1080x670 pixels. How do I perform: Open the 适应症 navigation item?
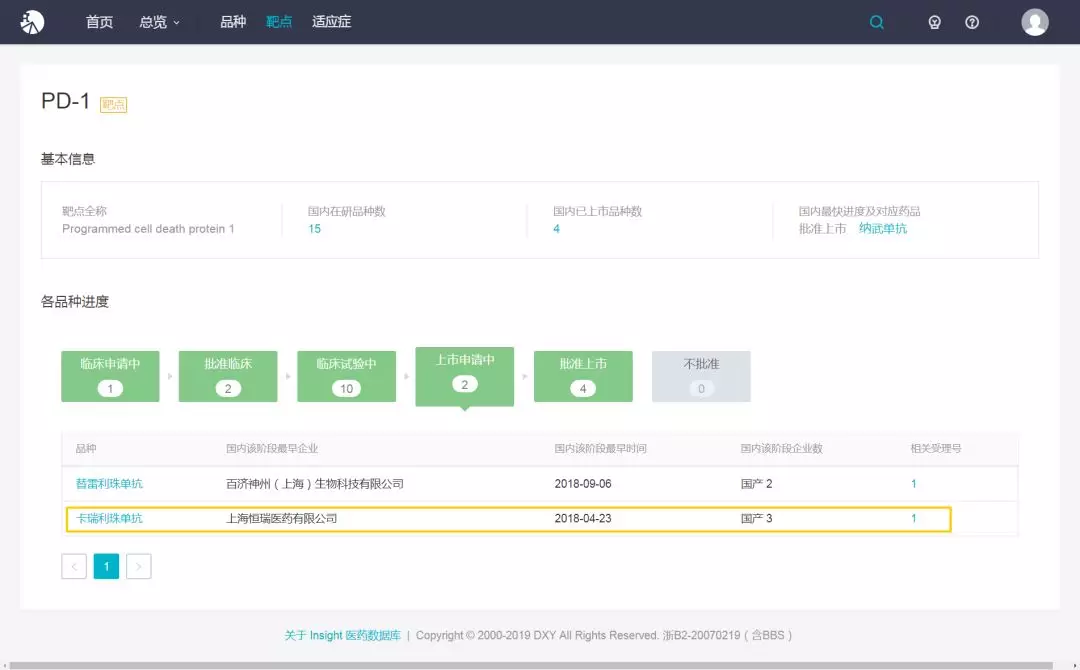tap(331, 22)
